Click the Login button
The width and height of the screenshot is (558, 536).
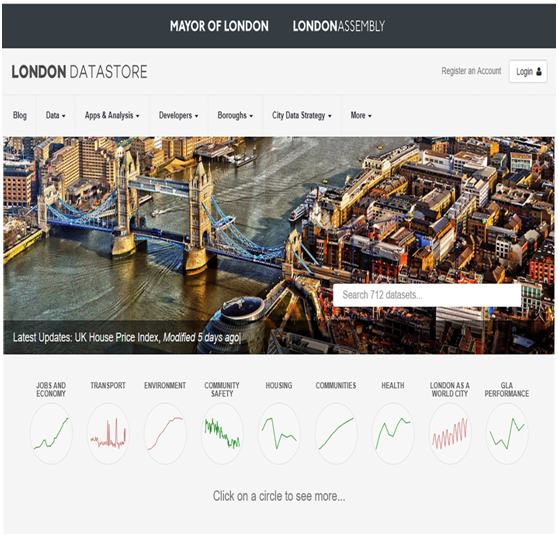click(528, 72)
